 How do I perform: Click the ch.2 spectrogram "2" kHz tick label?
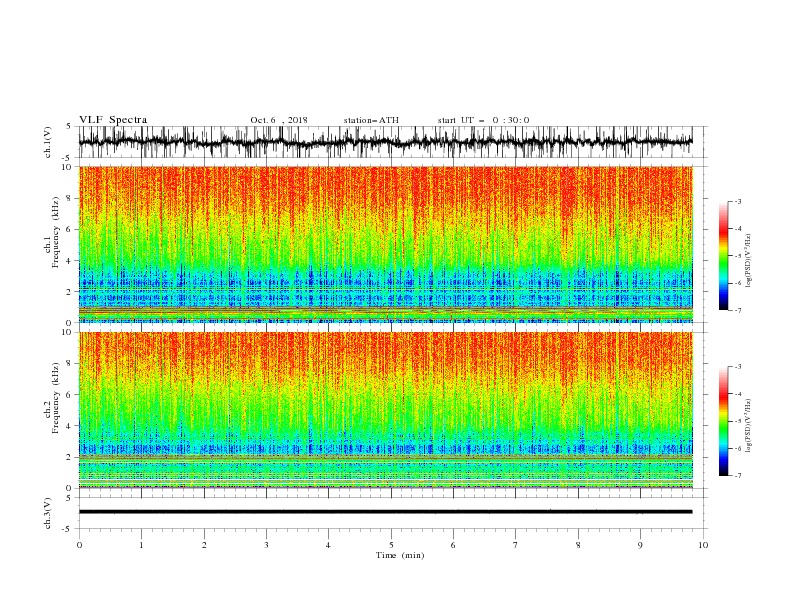pos(69,457)
